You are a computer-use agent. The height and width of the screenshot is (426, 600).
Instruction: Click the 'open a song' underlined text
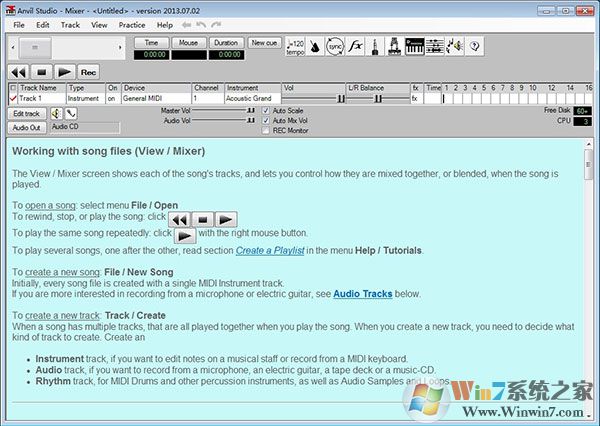pos(50,206)
